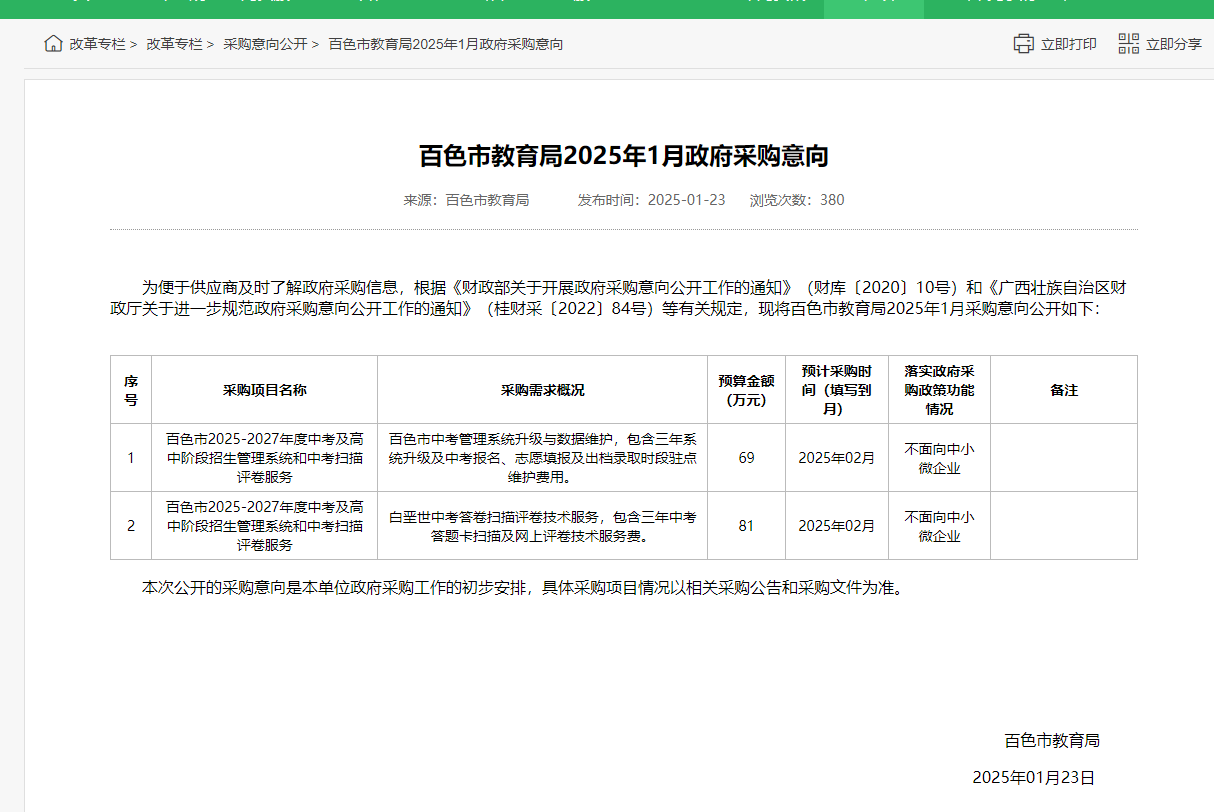This screenshot has width=1214, height=812.
Task: Click the page title 百色市教育局2025年1月政府采购意向
Action: point(624,156)
